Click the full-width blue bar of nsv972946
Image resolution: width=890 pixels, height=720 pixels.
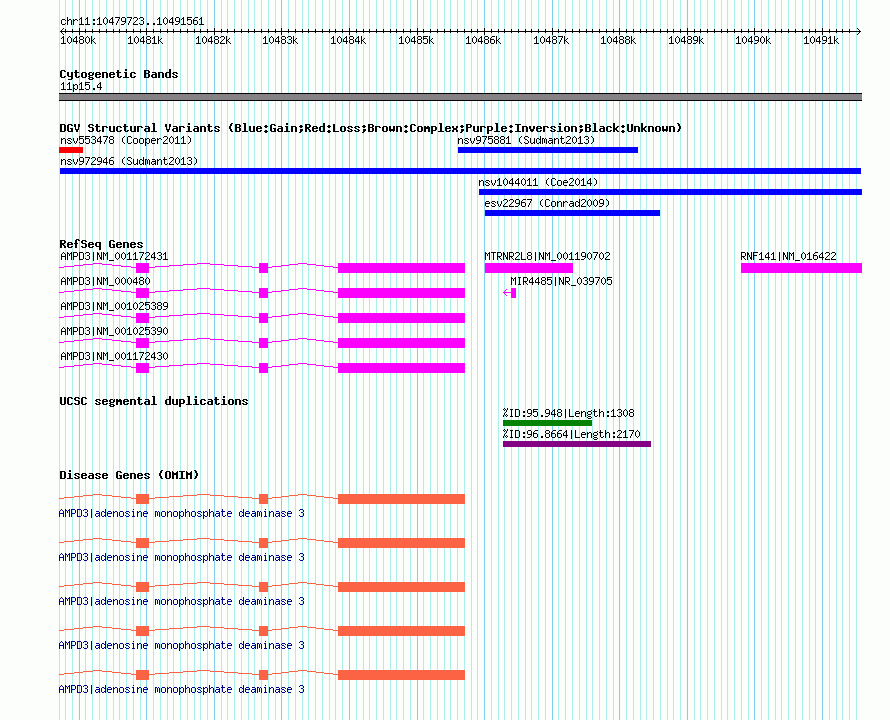pyautogui.click(x=460, y=171)
